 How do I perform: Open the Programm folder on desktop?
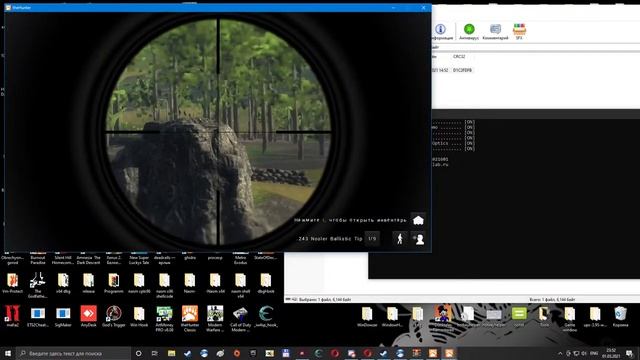pos(113,283)
